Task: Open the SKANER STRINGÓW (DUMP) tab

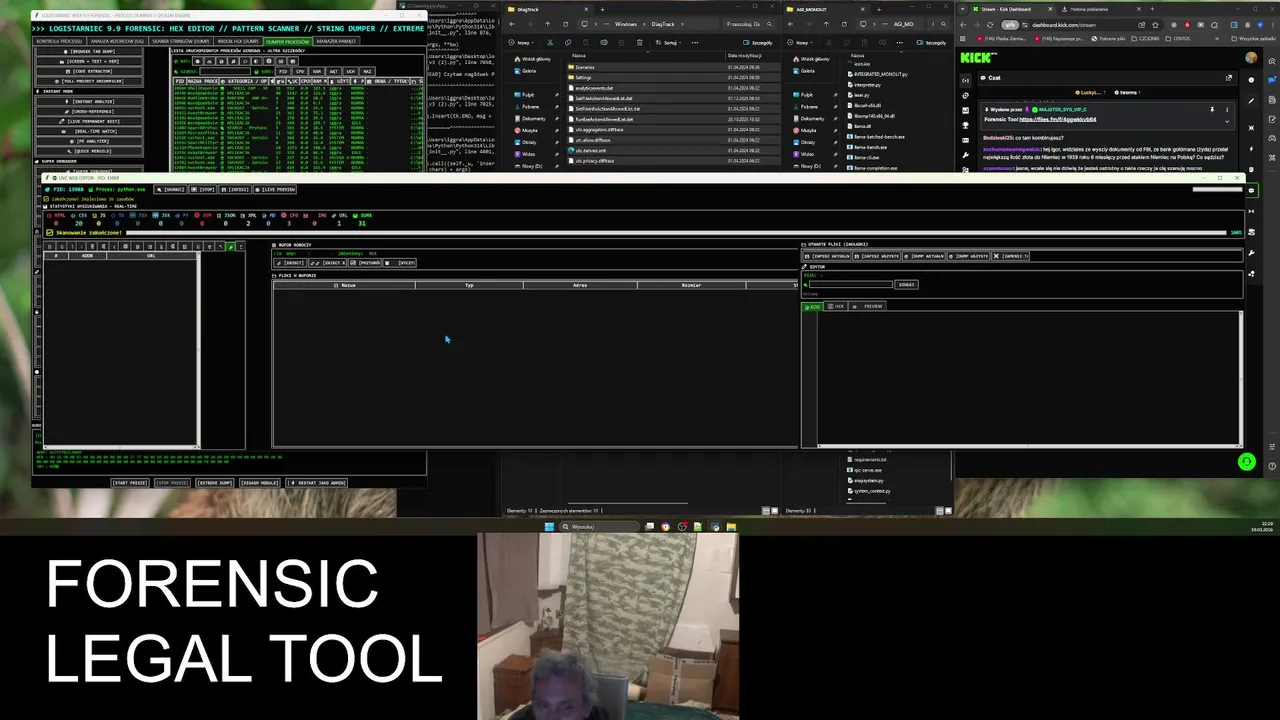Action: point(180,41)
